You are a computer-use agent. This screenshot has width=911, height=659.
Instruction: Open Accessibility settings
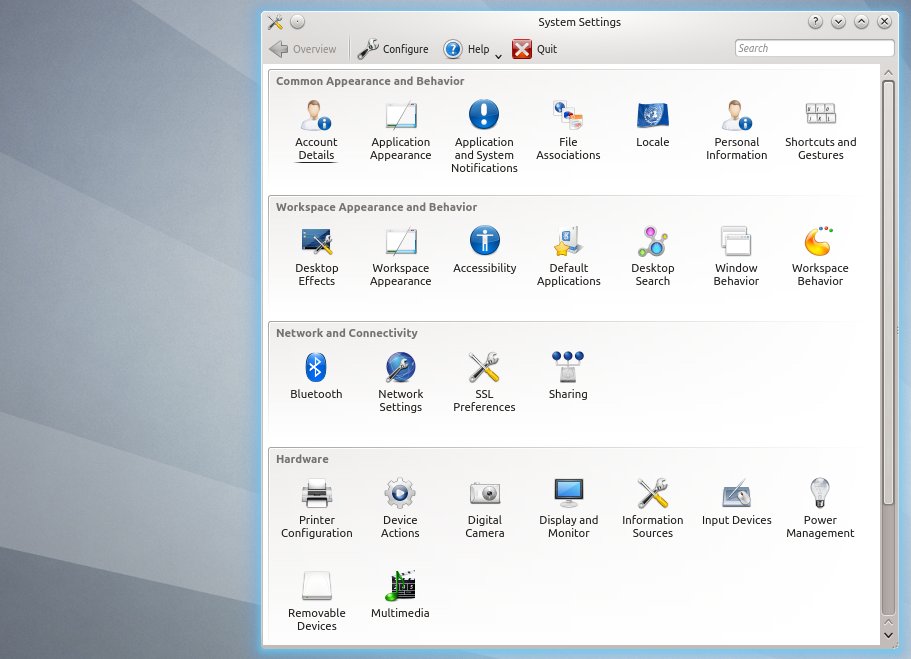pyautogui.click(x=484, y=242)
